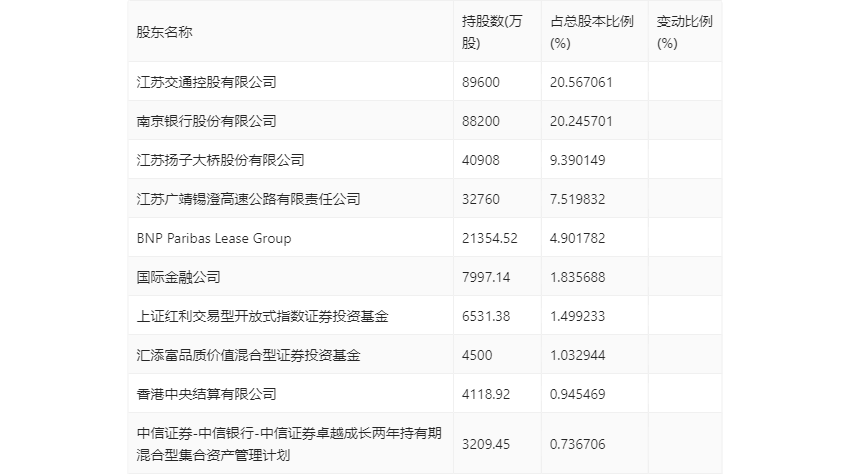Screen dimensions: 850x474
Task: Click the 1.835688 percentage value
Action: (x=577, y=277)
